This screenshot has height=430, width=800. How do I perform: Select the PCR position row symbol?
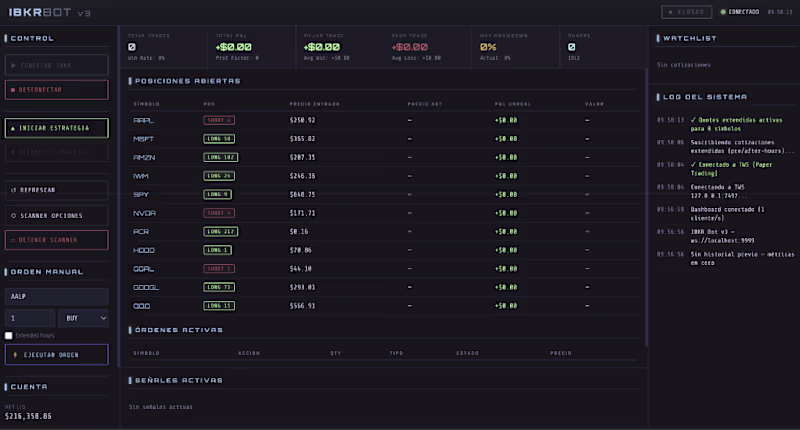[141, 232]
